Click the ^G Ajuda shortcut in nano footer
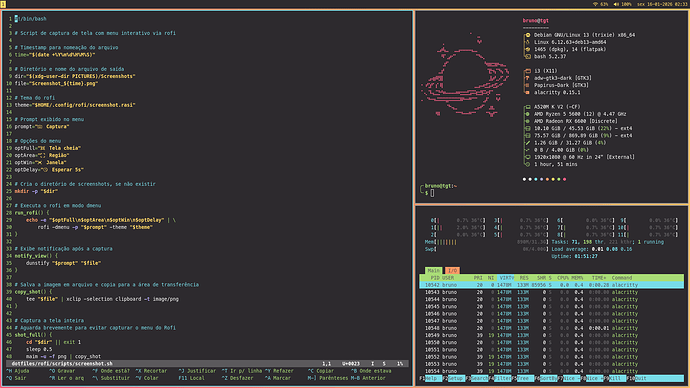Image resolution: width=690 pixels, height=388 pixels. pyautogui.click(x=18, y=371)
